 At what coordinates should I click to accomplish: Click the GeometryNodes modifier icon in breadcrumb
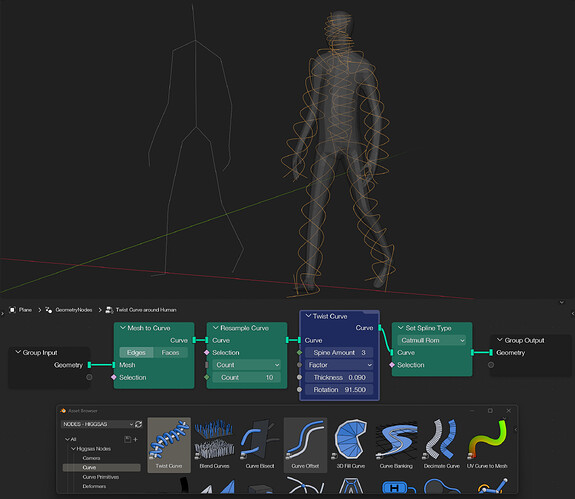pos(48,310)
